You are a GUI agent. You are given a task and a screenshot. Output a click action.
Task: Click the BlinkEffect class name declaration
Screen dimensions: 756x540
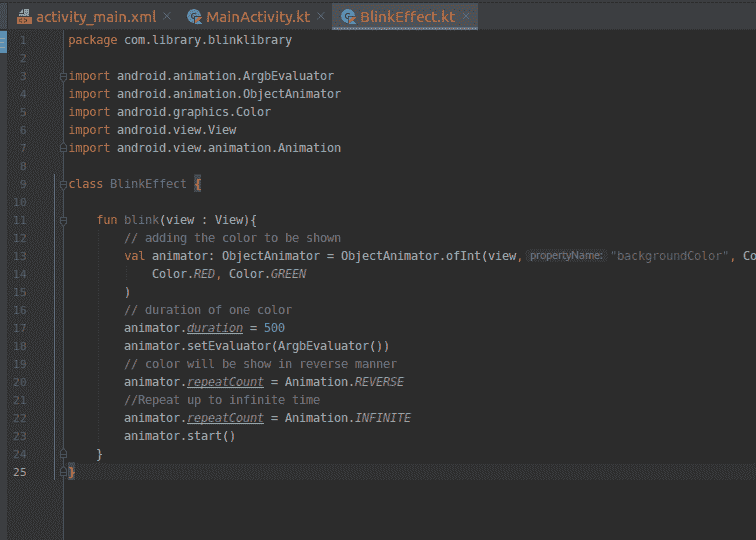tap(148, 184)
